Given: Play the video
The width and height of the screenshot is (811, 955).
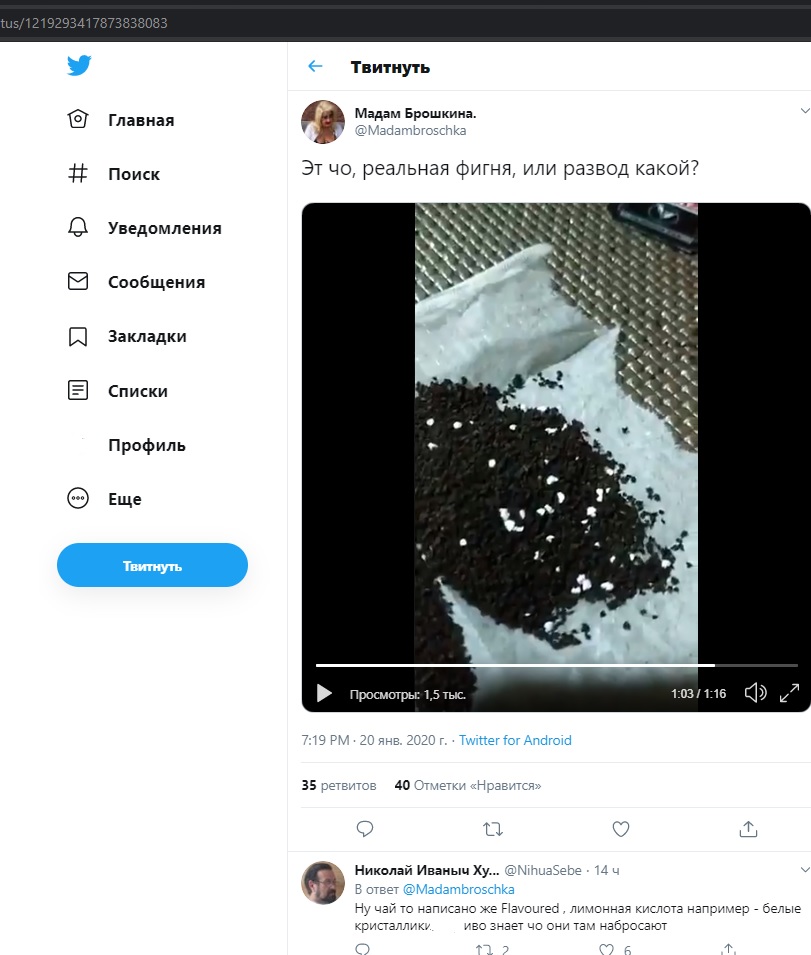Looking at the screenshot, I should click(x=324, y=693).
